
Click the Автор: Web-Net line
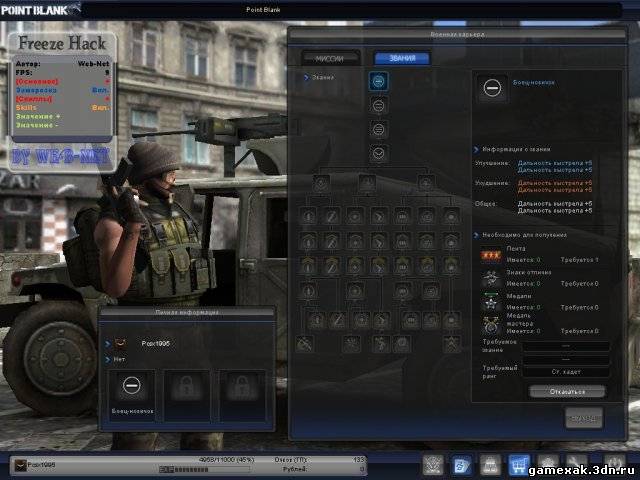pos(62,64)
